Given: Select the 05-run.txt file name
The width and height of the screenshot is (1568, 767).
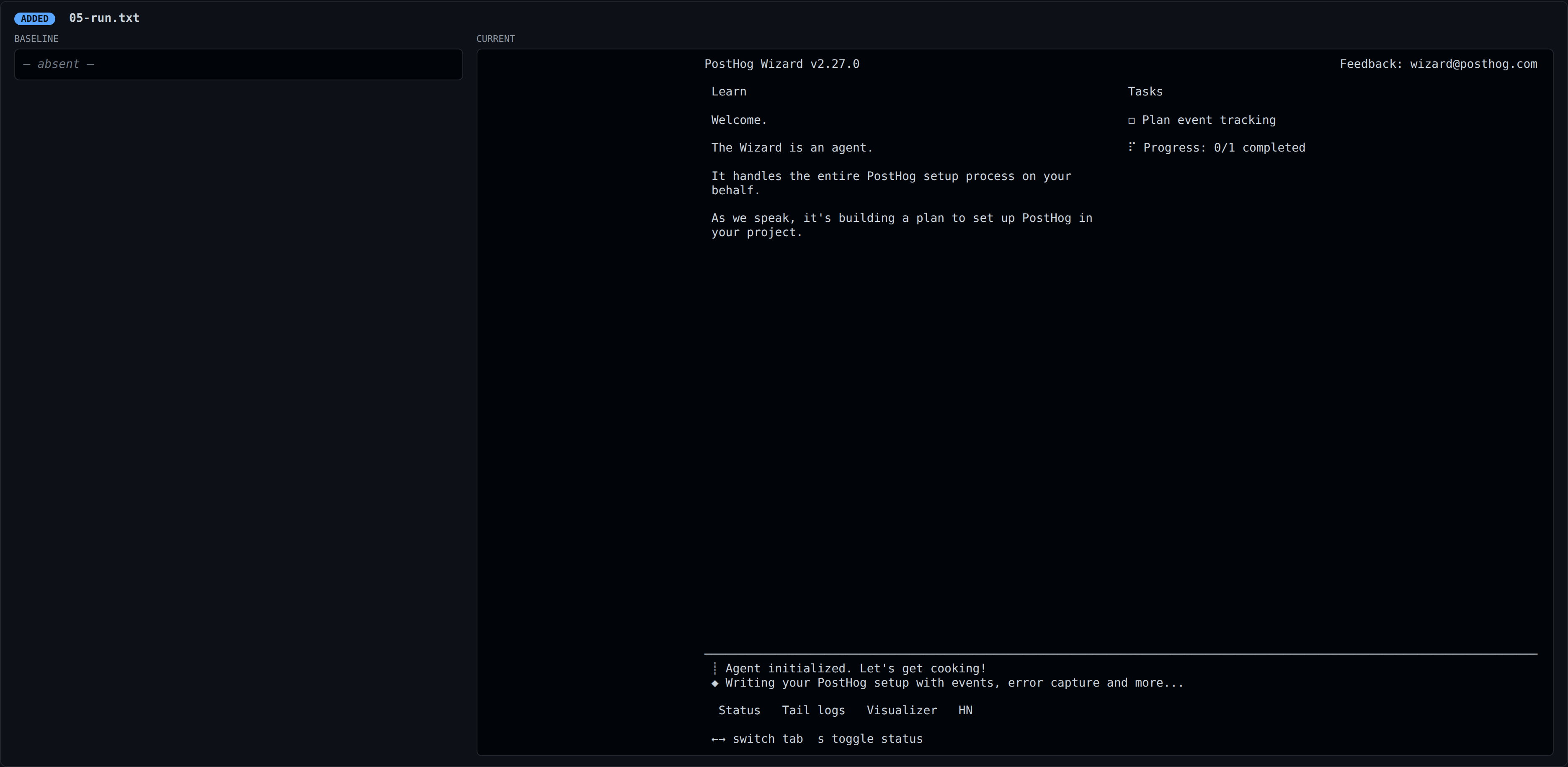Looking at the screenshot, I should click(x=104, y=18).
